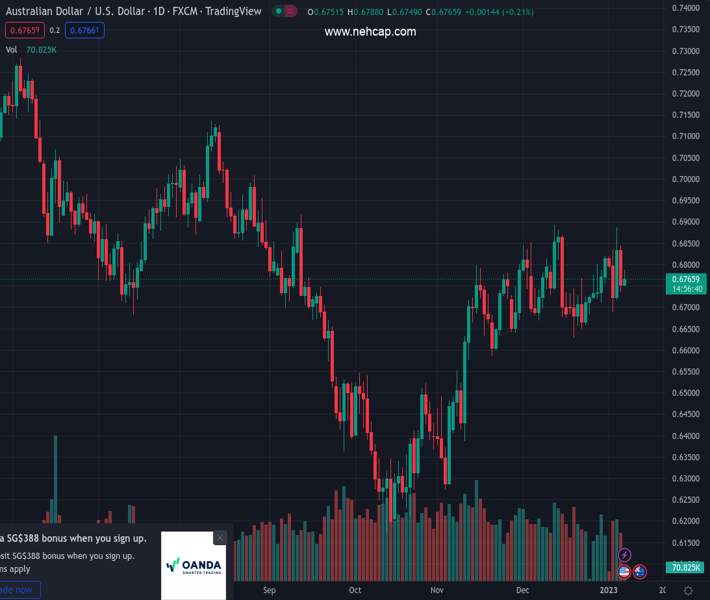710x600 pixels.
Task: Click the US flag economic event icon
Action: pos(625,571)
